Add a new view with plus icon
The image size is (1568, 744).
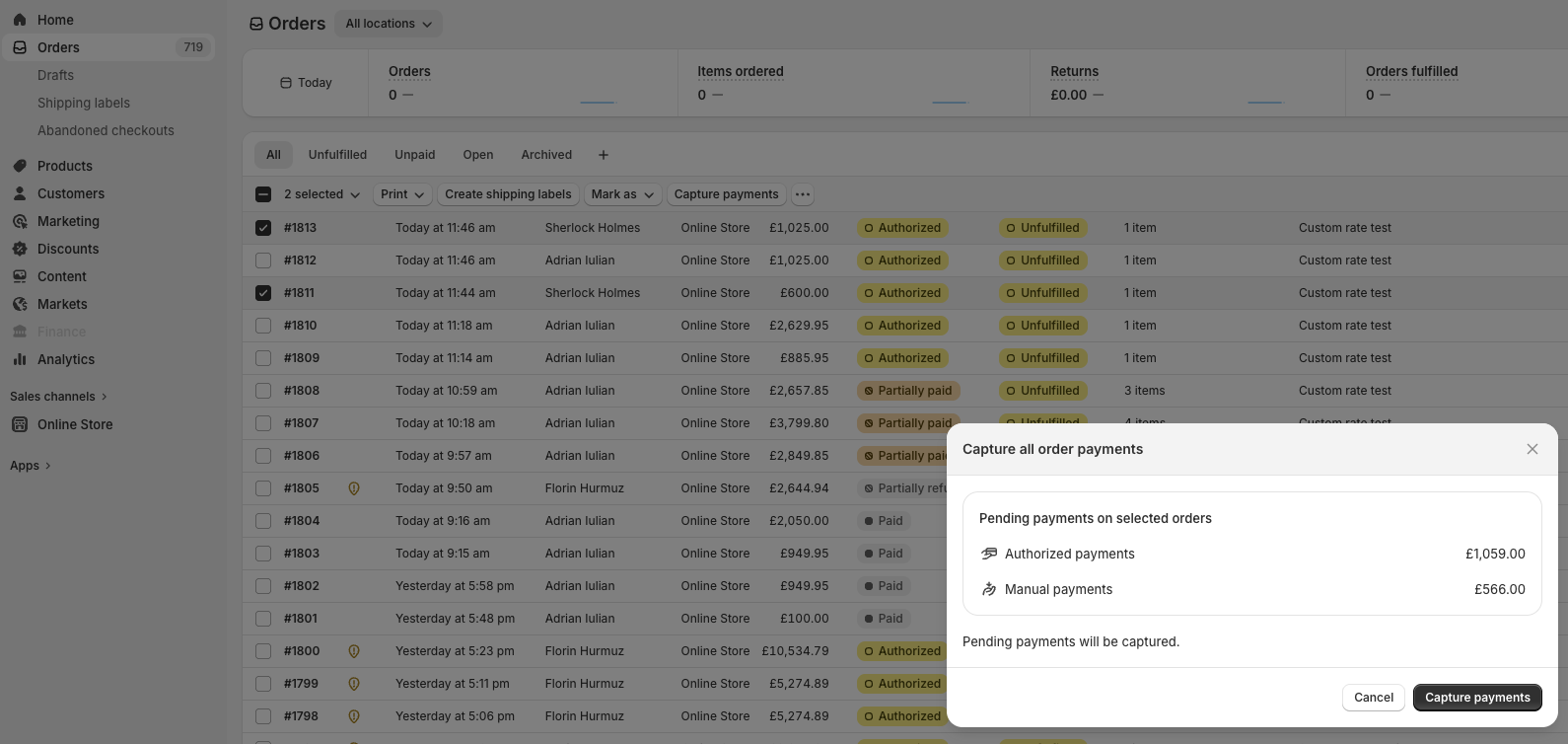pyautogui.click(x=604, y=155)
